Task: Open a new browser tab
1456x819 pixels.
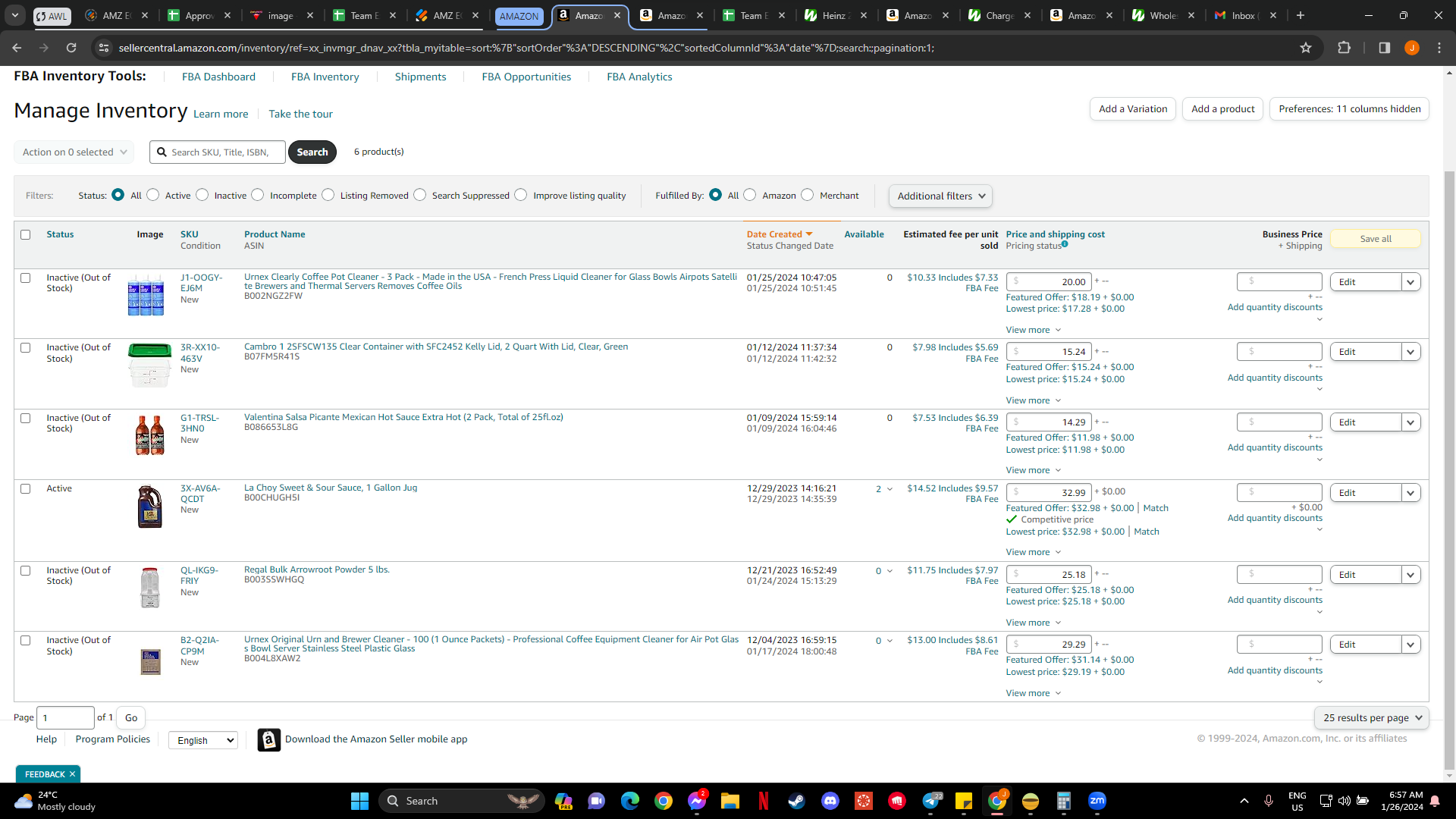Action: (1301, 15)
